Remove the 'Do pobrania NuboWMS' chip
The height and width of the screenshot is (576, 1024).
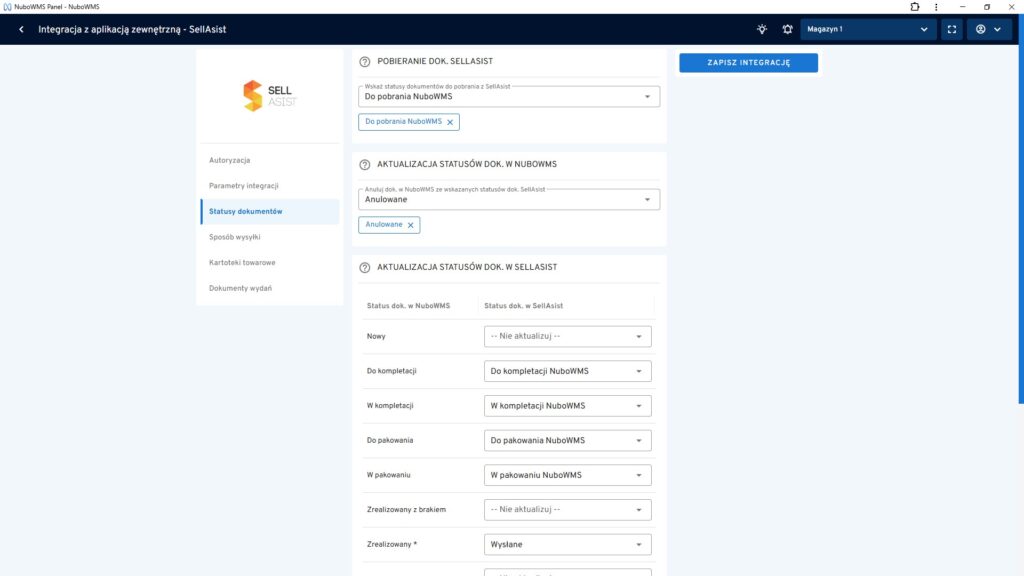point(450,122)
